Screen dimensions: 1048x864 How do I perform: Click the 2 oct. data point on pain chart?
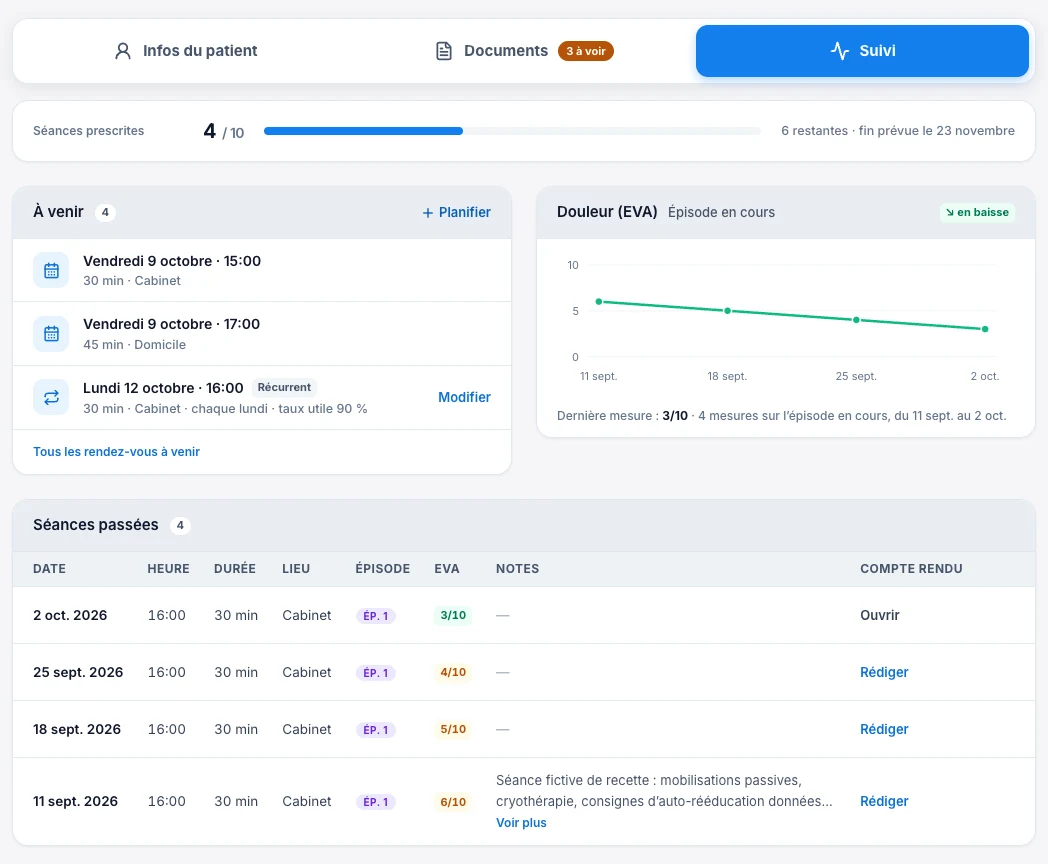pyautogui.click(x=985, y=329)
